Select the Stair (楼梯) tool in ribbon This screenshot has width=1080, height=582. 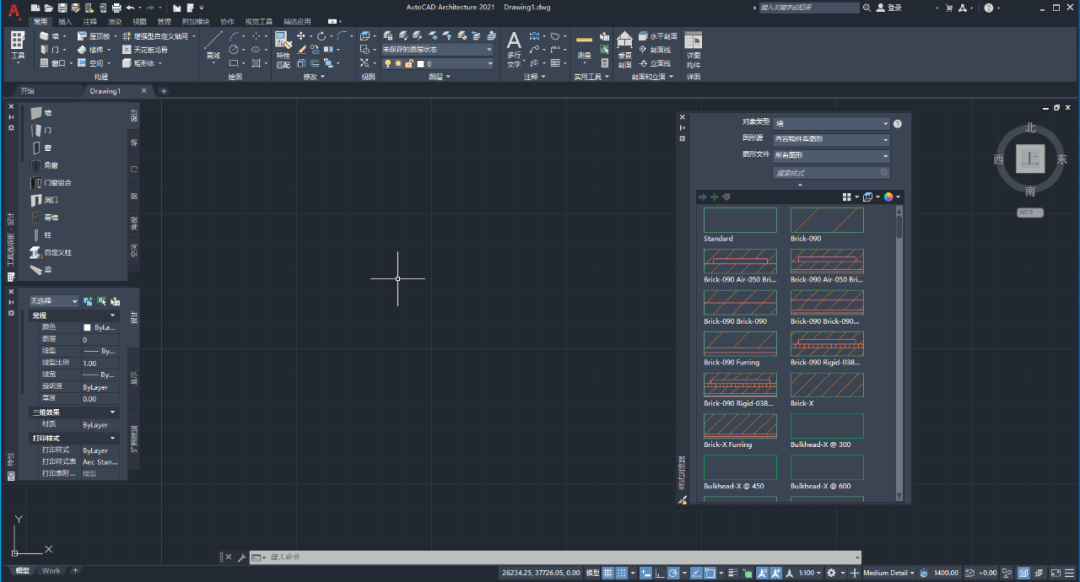pos(92,50)
